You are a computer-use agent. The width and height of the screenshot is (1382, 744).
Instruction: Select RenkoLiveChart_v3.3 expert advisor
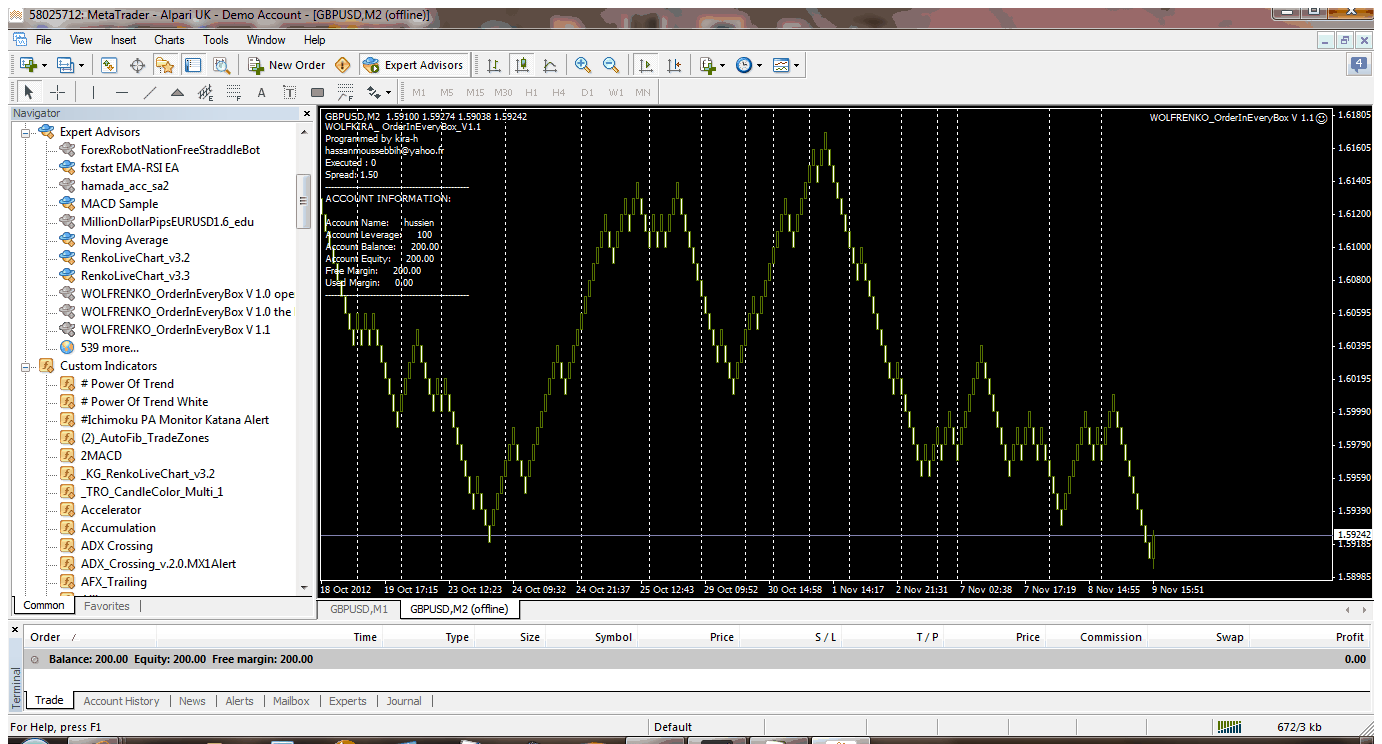click(x=135, y=276)
